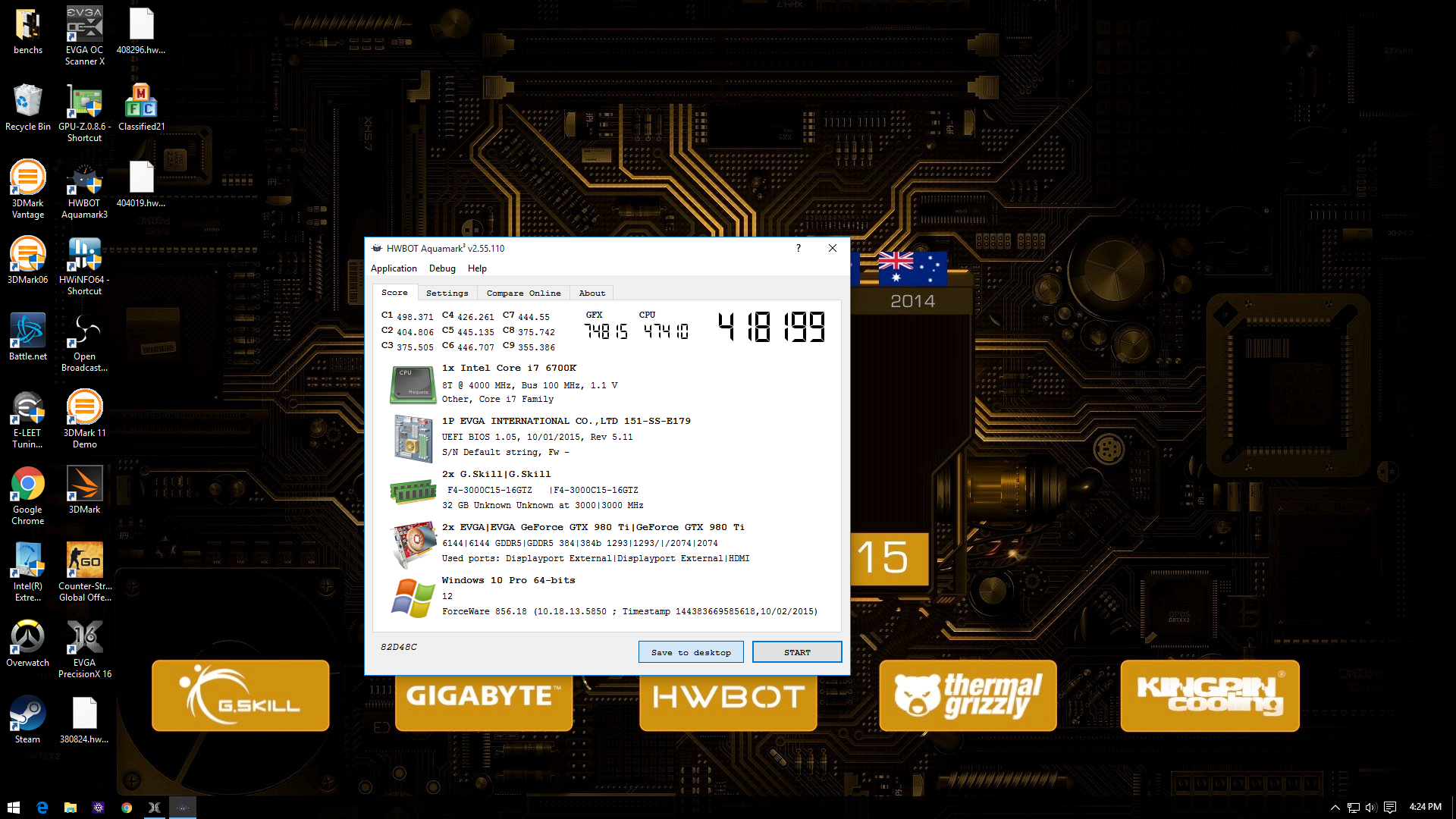Open the benchs folder icon
The width and height of the screenshot is (1456, 819).
[x=28, y=31]
